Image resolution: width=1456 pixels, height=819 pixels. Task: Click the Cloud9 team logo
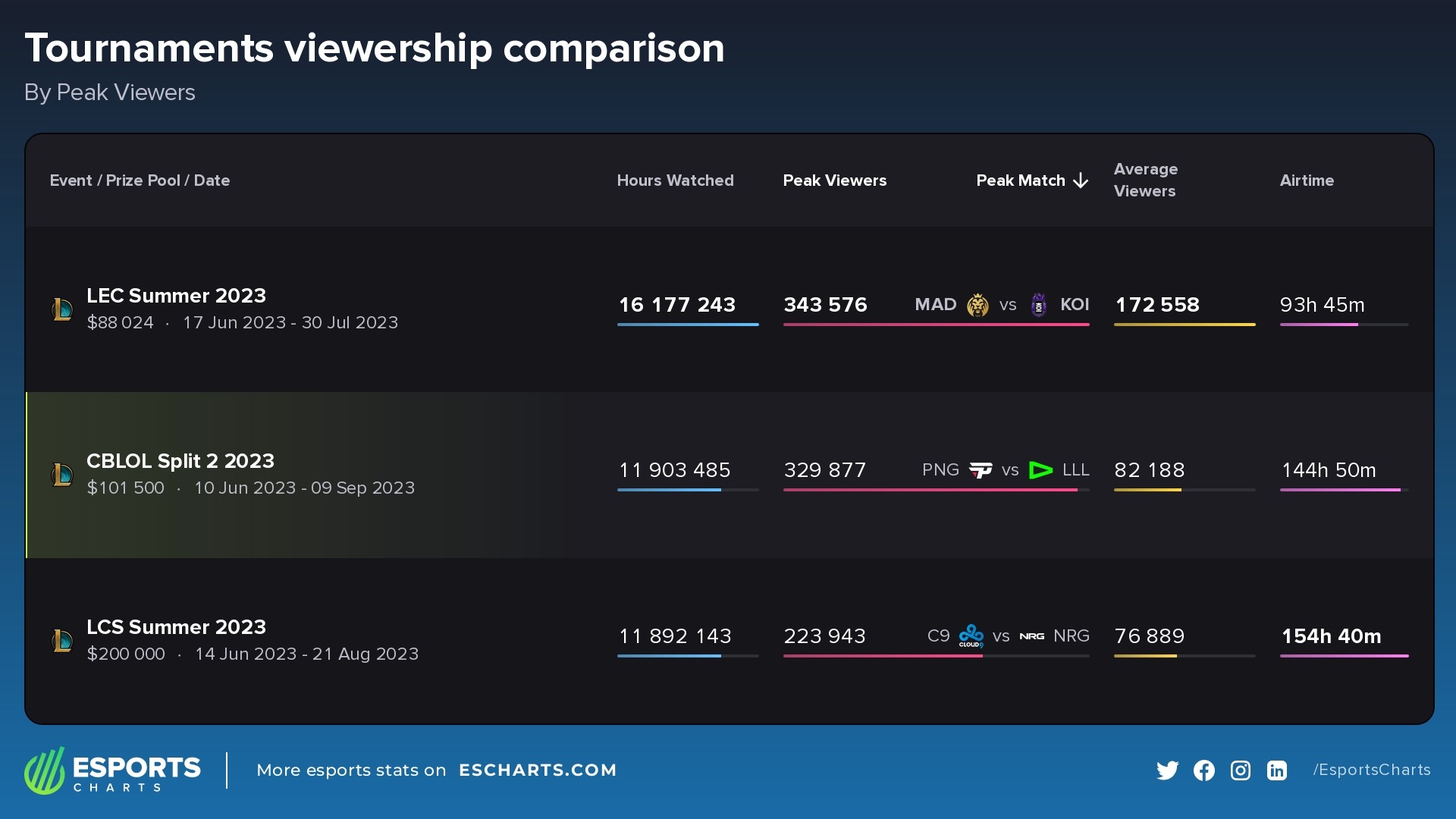coord(971,635)
